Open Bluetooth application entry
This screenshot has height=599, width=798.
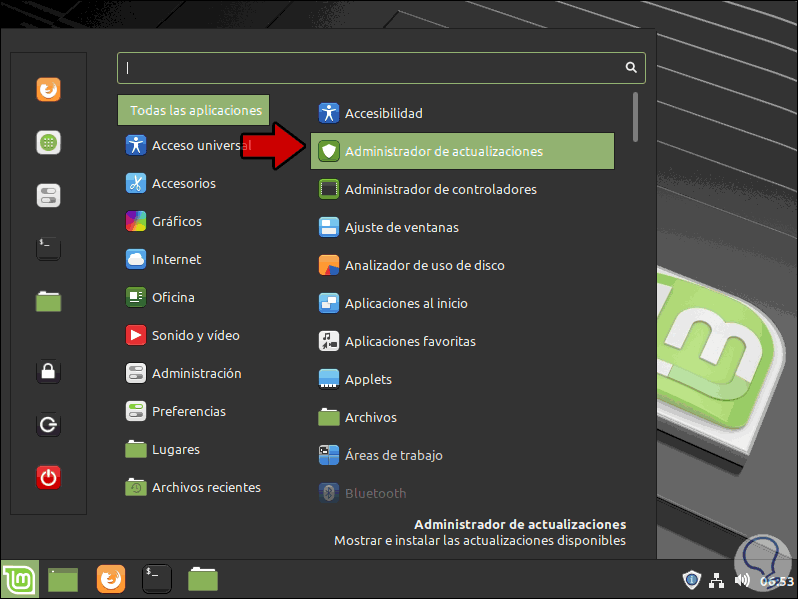coord(462,493)
